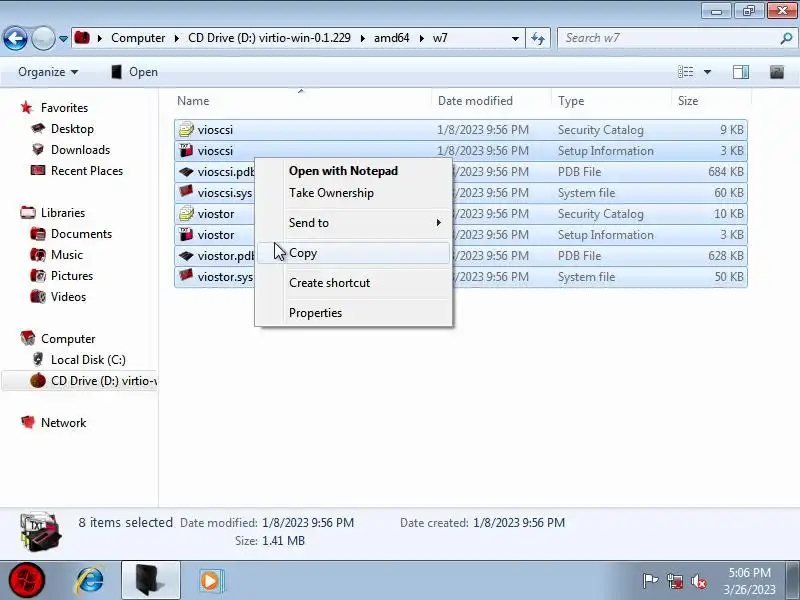Click the vioscsi.pdb file icon
Image resolution: width=800 pixels, height=600 pixels.
[186, 171]
